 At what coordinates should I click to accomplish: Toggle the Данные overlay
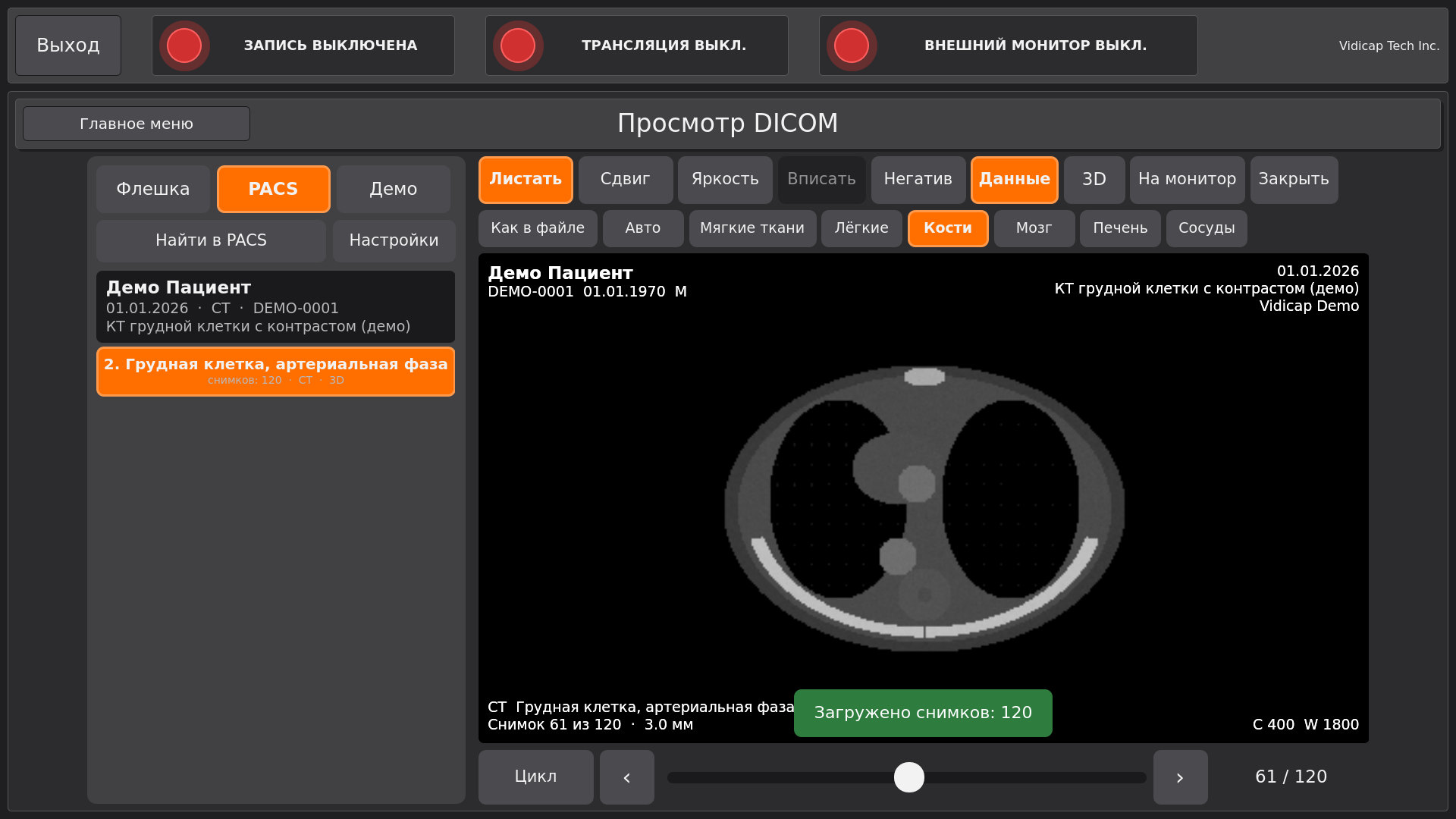pyautogui.click(x=1015, y=180)
